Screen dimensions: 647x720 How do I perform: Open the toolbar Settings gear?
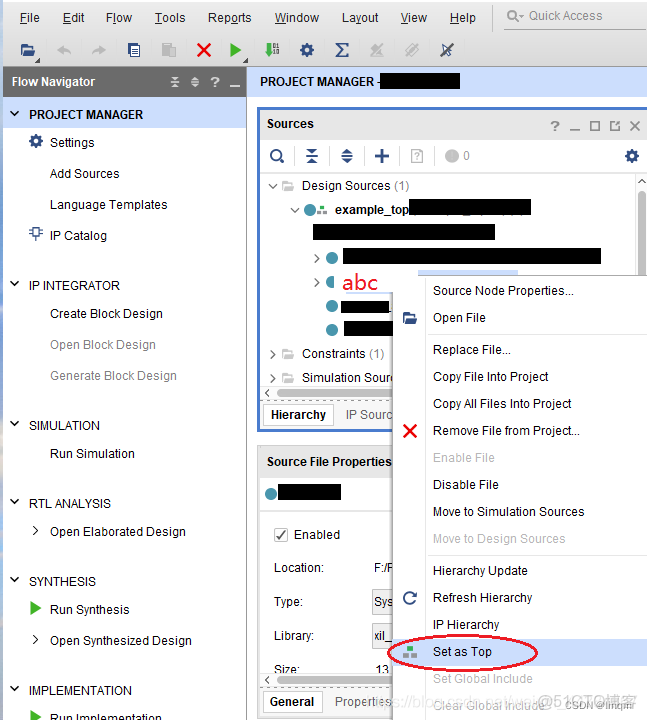pos(307,50)
